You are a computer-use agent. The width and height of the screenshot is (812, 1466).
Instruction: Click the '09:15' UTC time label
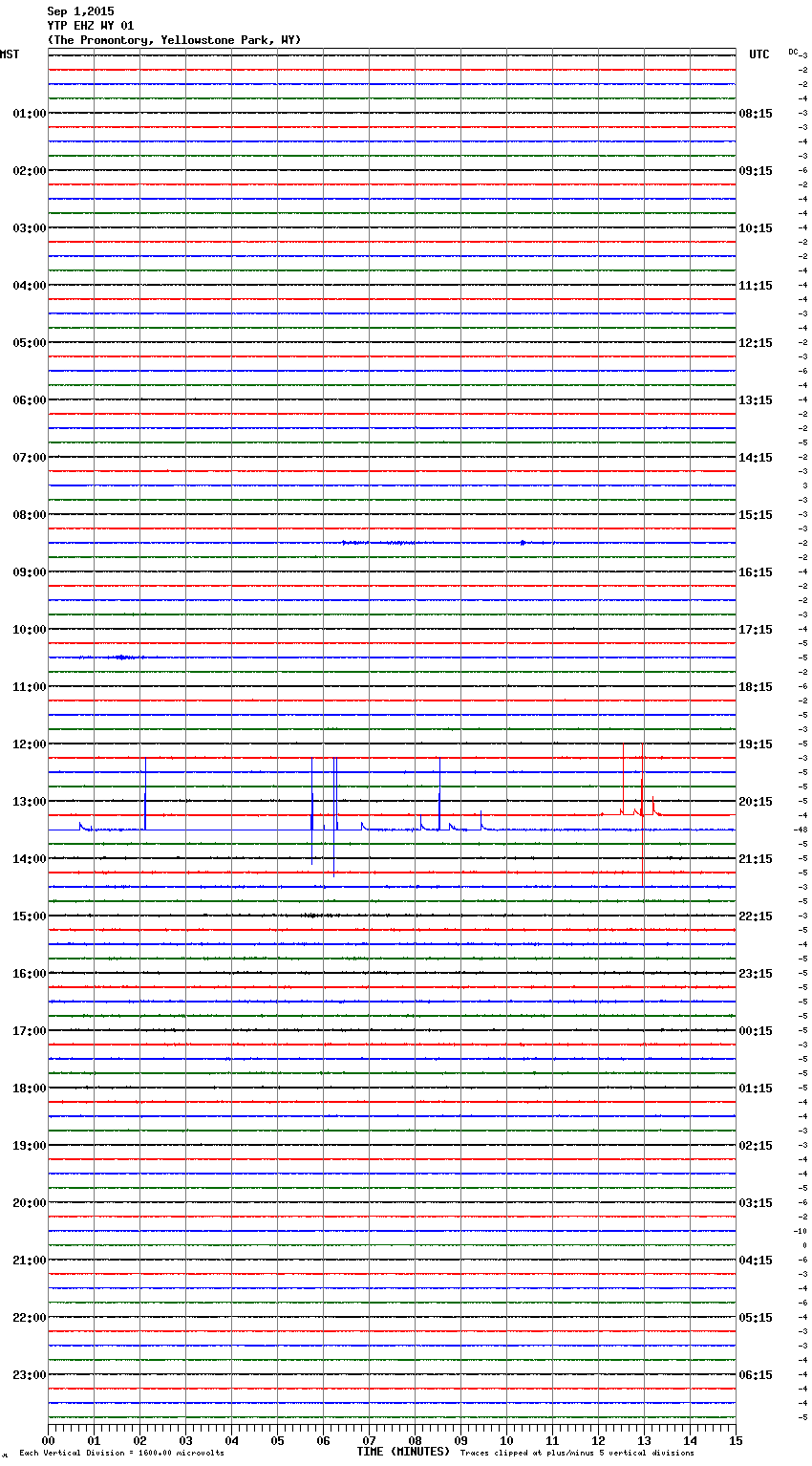[756, 171]
